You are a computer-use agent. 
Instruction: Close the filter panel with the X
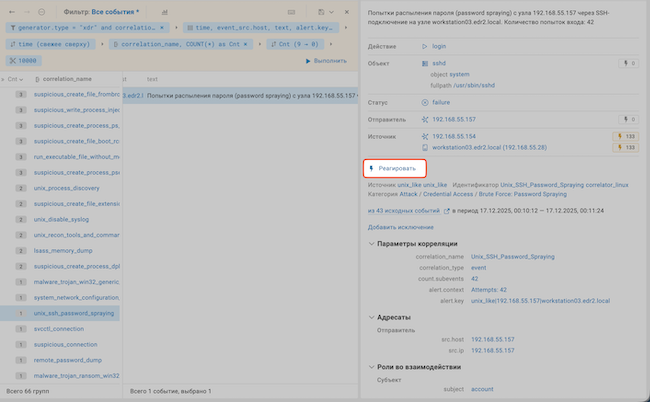point(347,12)
